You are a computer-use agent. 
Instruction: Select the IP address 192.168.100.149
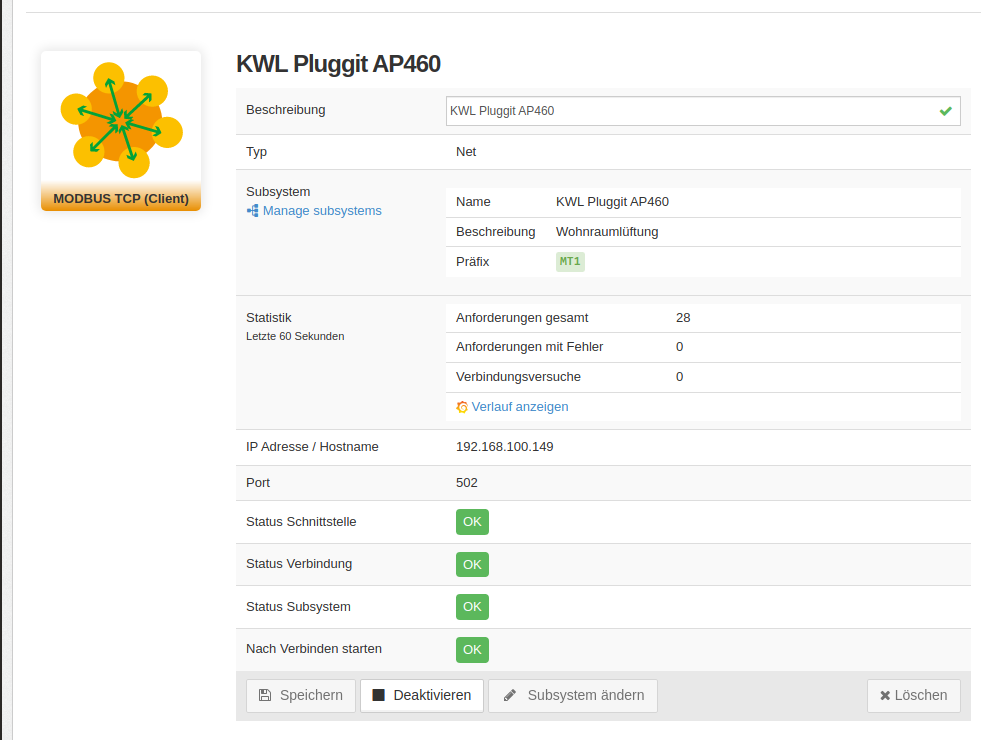click(504, 447)
